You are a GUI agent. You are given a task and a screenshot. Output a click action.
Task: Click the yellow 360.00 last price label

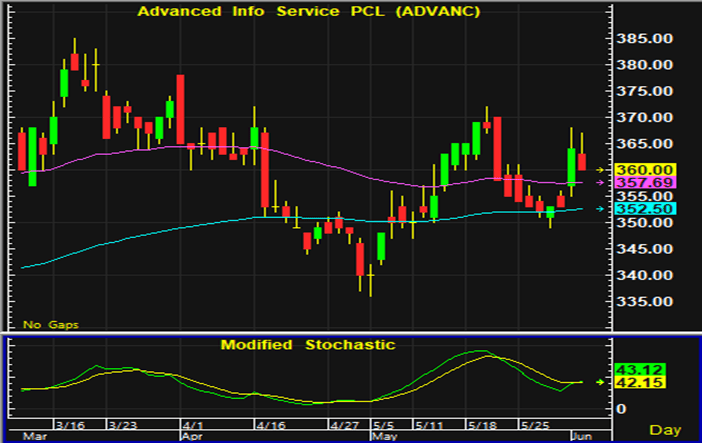[645, 170]
